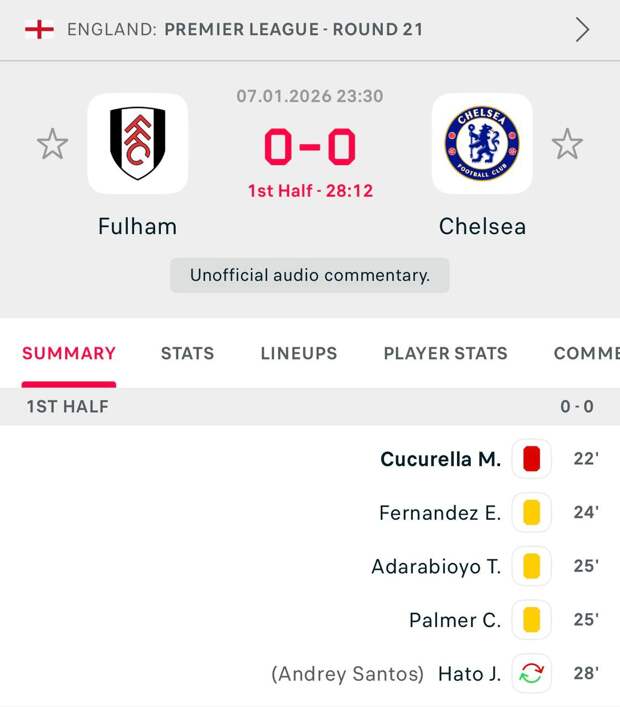
Task: Expand Premier League round with chevron
Action: 582,29
